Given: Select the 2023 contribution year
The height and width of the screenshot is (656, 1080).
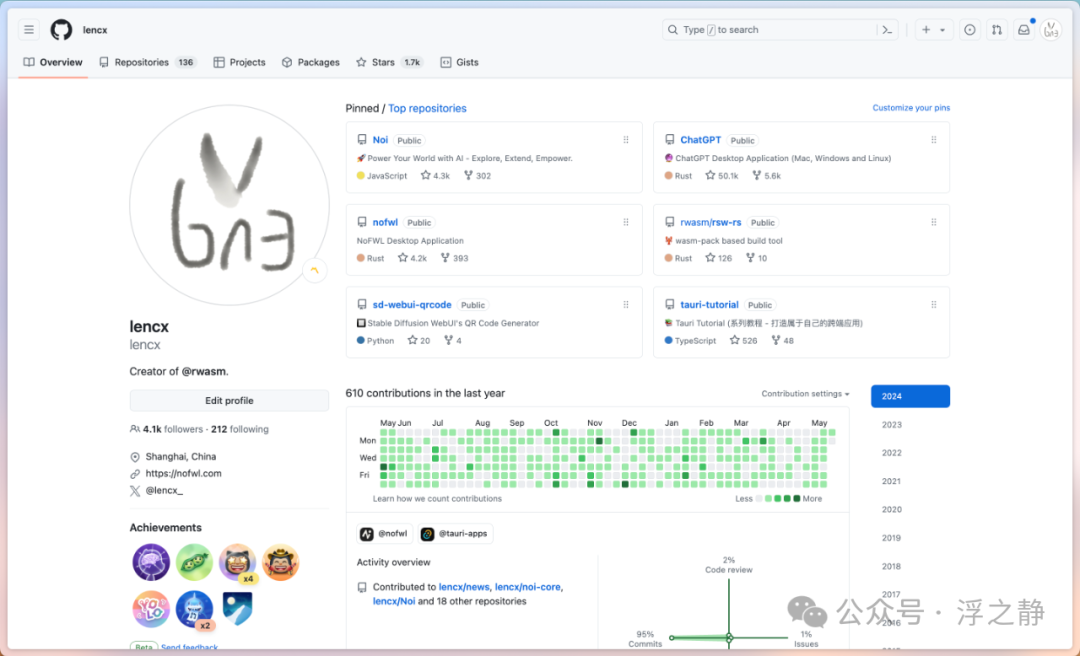Looking at the screenshot, I should click(x=891, y=424).
